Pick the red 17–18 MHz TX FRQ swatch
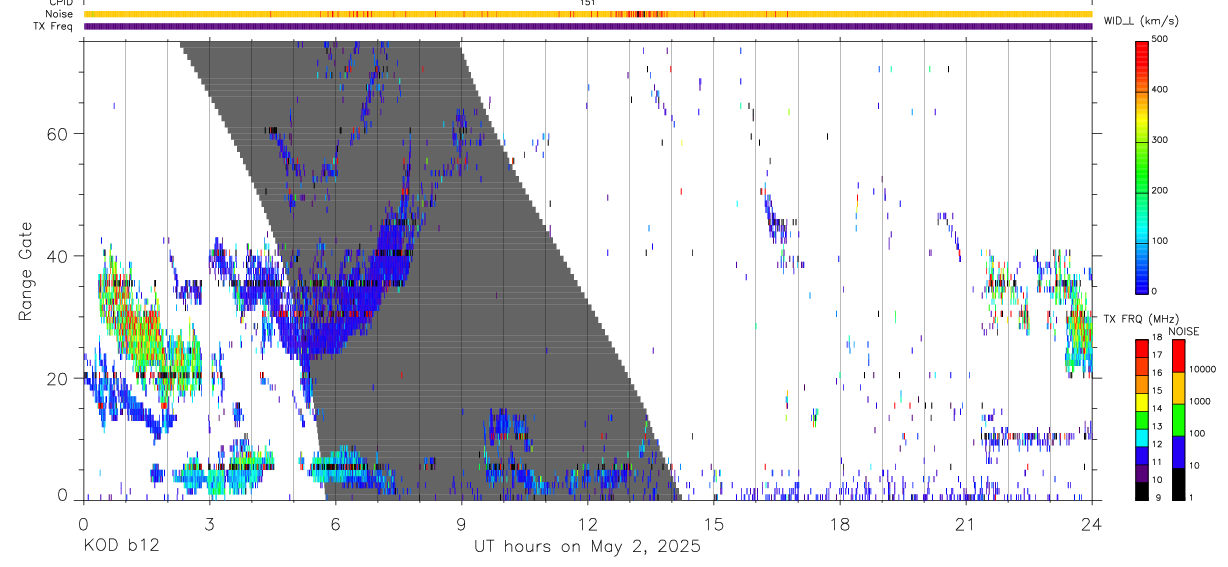This screenshot has width=1228, height=567. [1142, 348]
